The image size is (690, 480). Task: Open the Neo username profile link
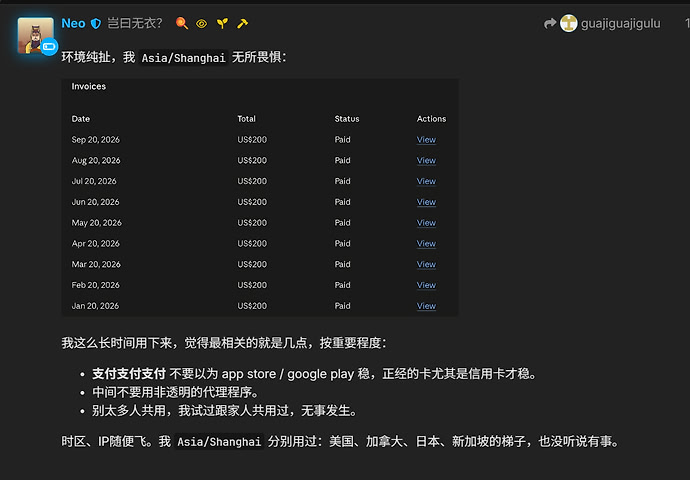73,23
